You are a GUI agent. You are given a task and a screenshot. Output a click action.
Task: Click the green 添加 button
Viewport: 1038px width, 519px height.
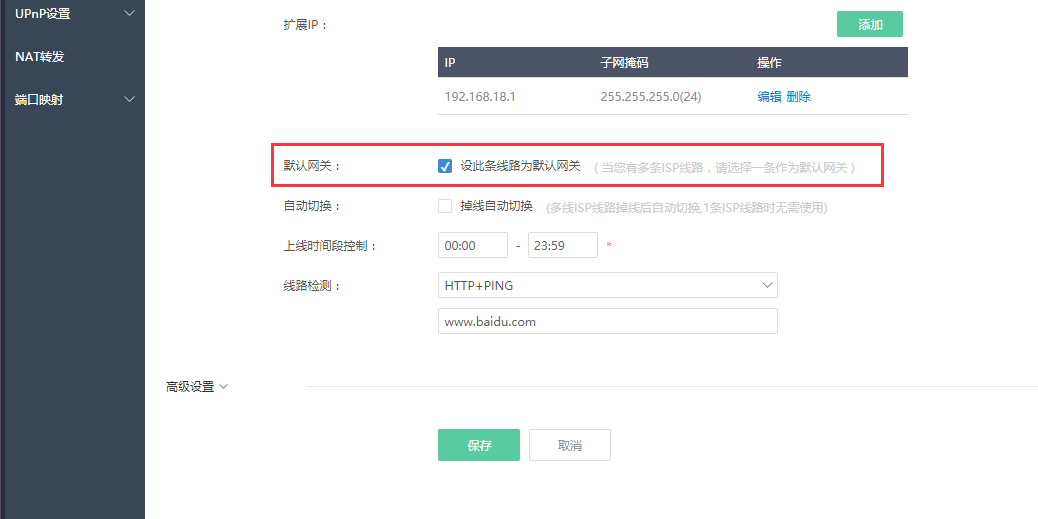pyautogui.click(x=869, y=24)
